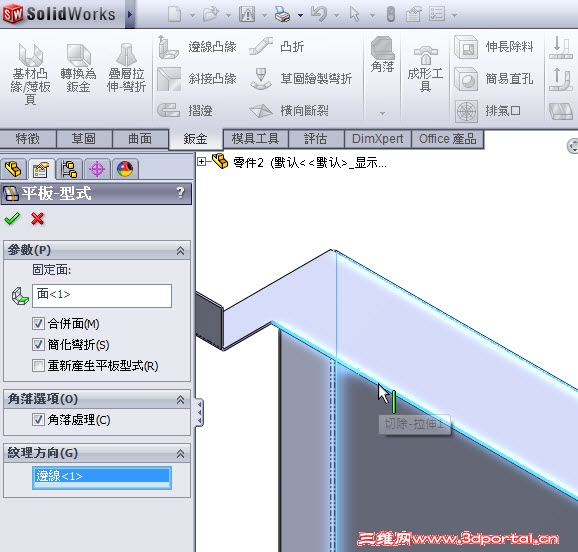Viewport: 578px width, 552px height.
Task: Select Cross-Break (橫向斷裂) tool
Action: [289, 110]
